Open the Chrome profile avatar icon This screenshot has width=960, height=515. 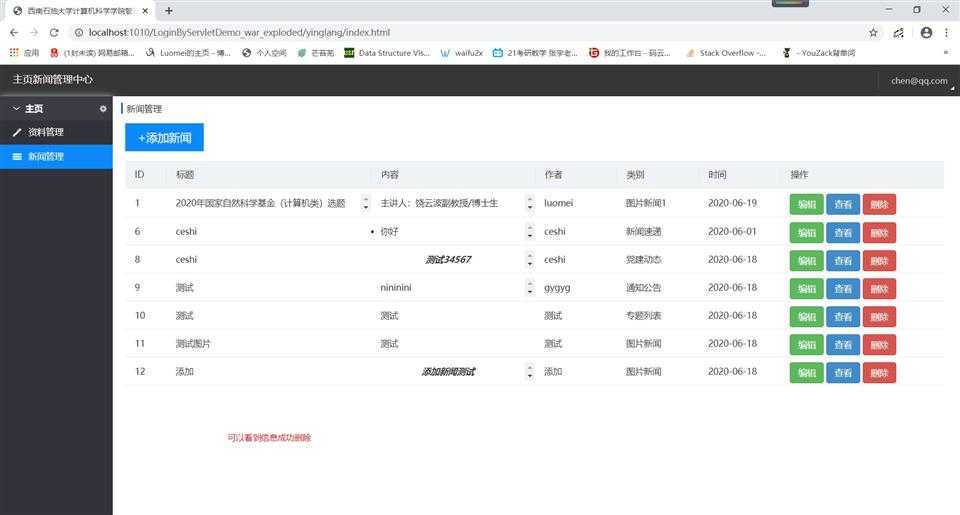click(926, 32)
